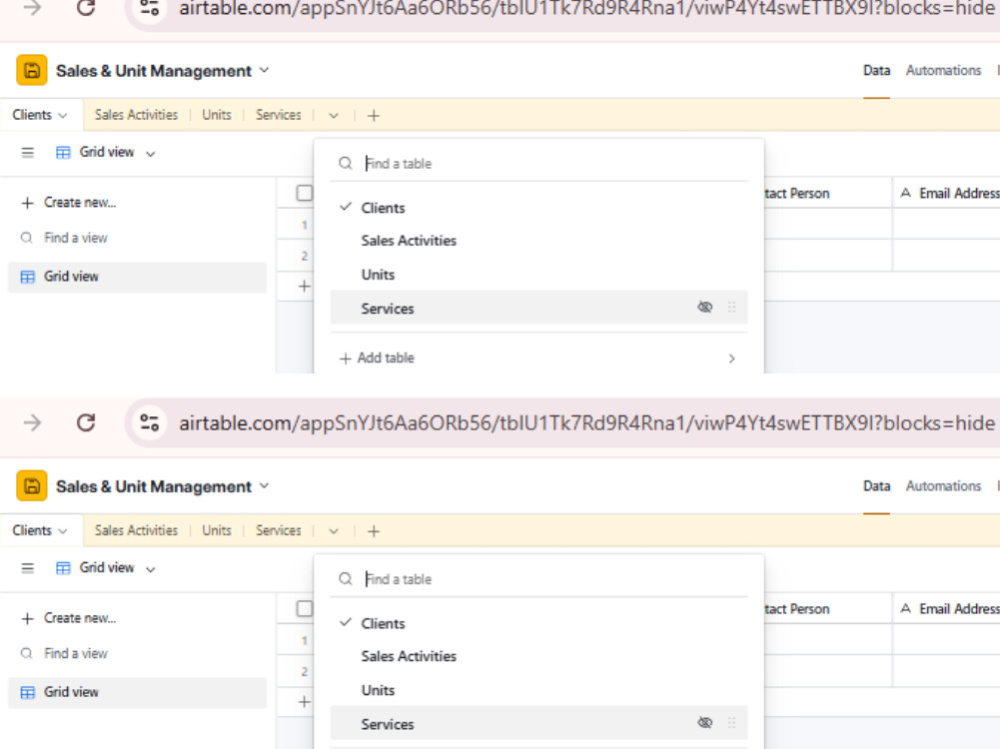Click the site settings icon in the upper address bar
Viewport: 1000px width, 749px height.
click(x=149, y=8)
